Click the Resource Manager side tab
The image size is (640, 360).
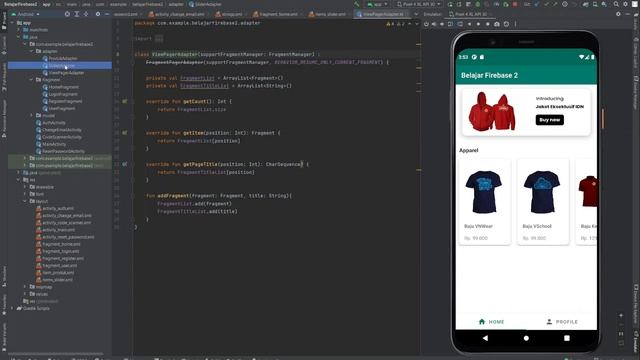(4, 118)
